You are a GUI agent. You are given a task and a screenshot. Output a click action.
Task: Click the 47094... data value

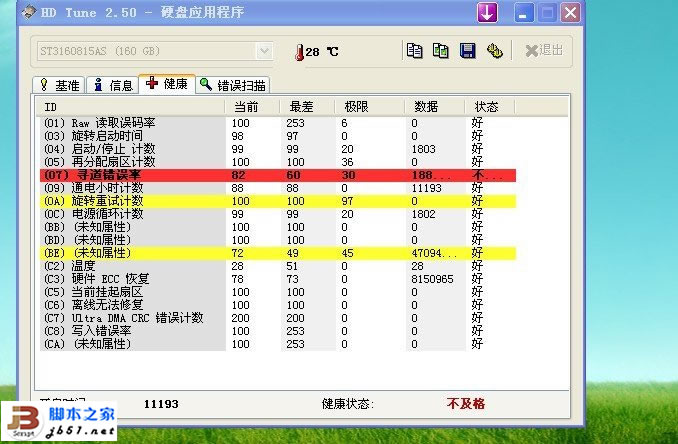click(x=434, y=253)
